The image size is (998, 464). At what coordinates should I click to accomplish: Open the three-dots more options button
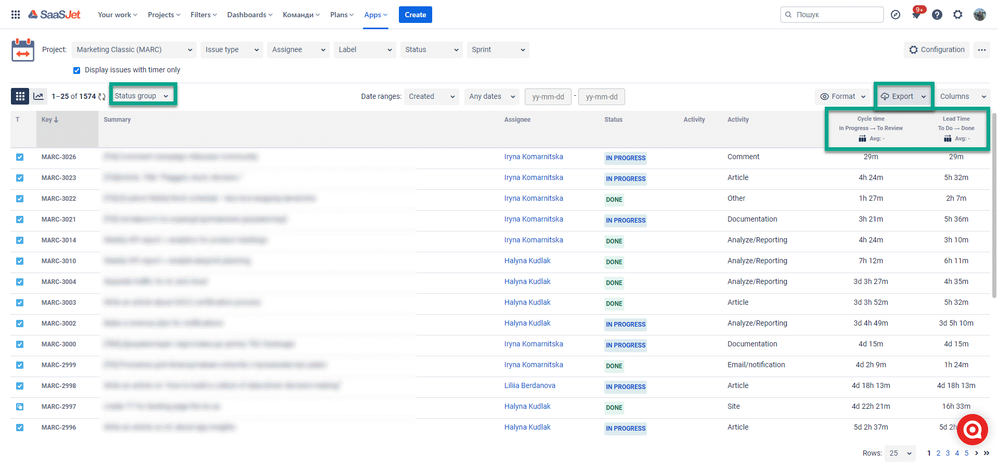981,50
